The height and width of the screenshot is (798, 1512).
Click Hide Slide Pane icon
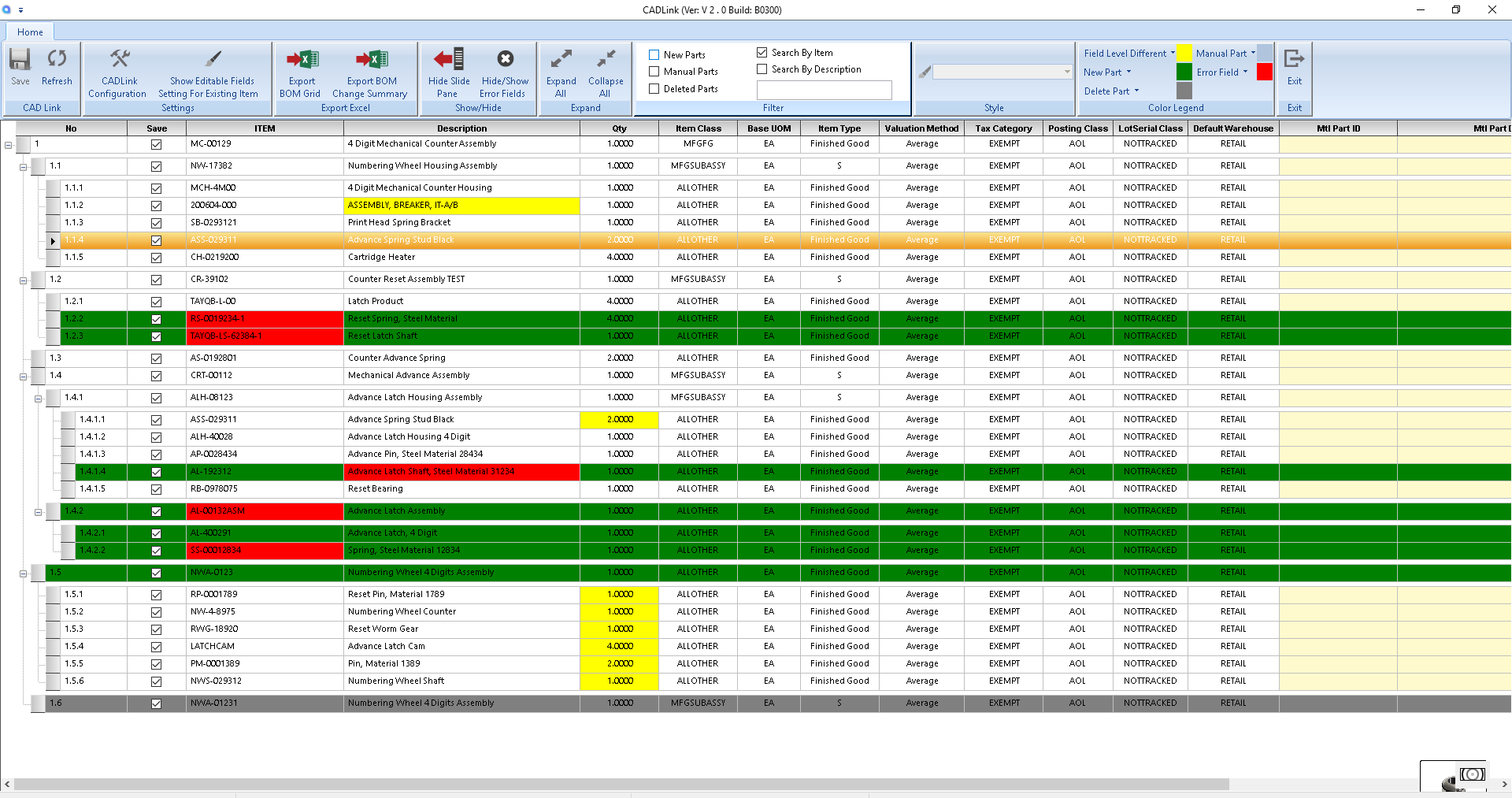(449, 60)
